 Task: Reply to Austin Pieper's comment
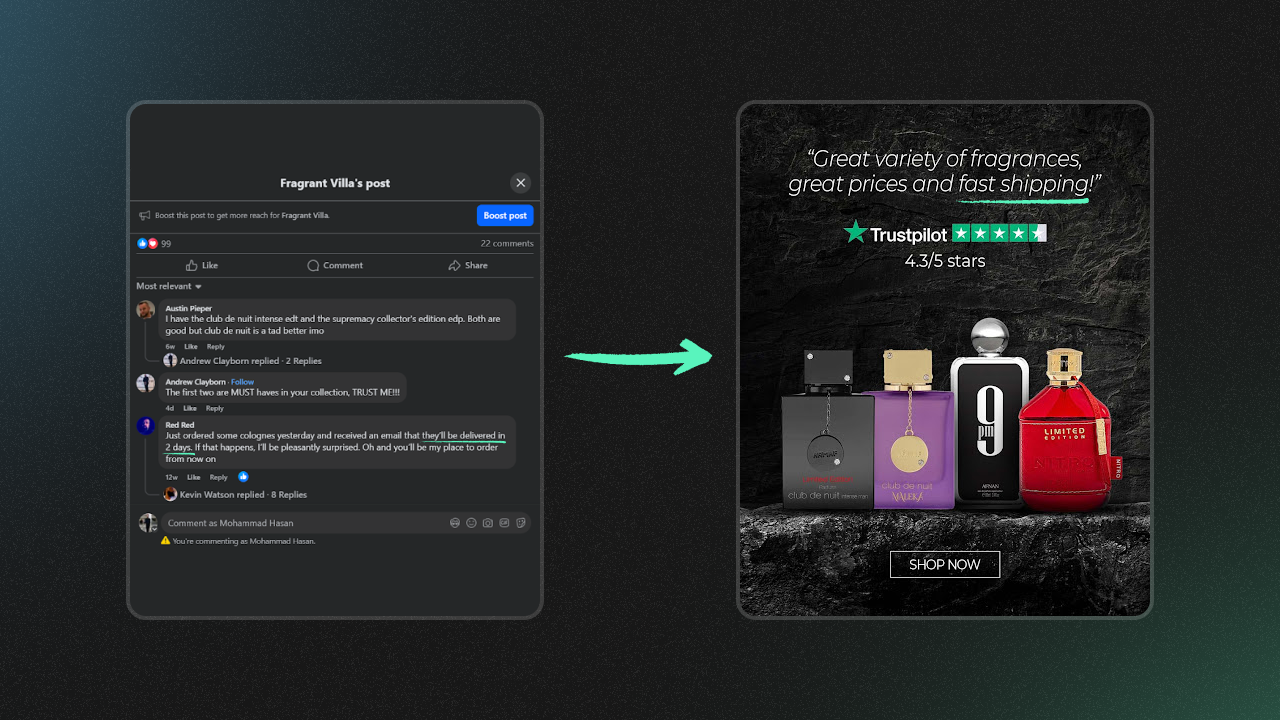[x=216, y=347]
